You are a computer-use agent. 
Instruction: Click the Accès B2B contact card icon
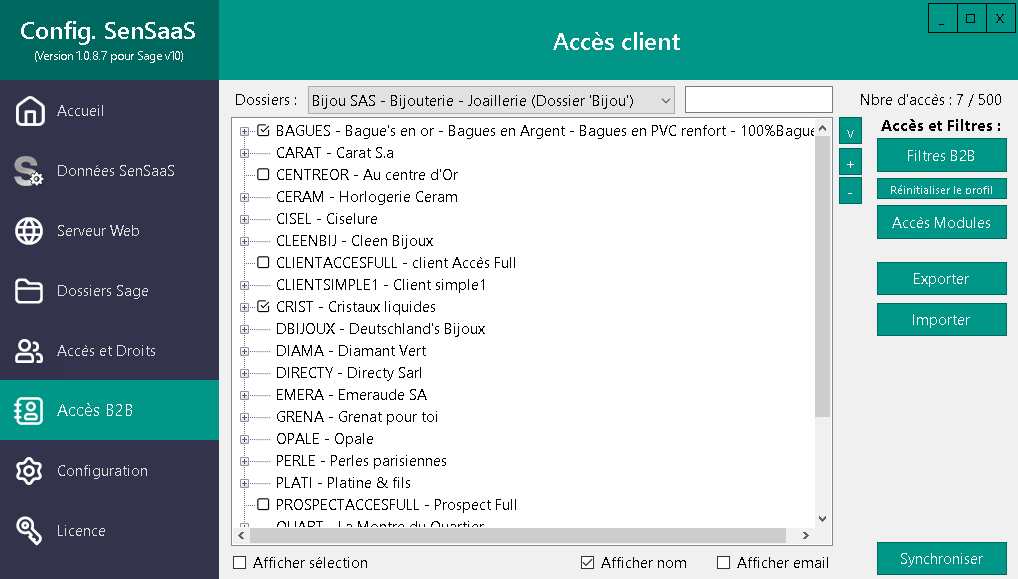[29, 411]
